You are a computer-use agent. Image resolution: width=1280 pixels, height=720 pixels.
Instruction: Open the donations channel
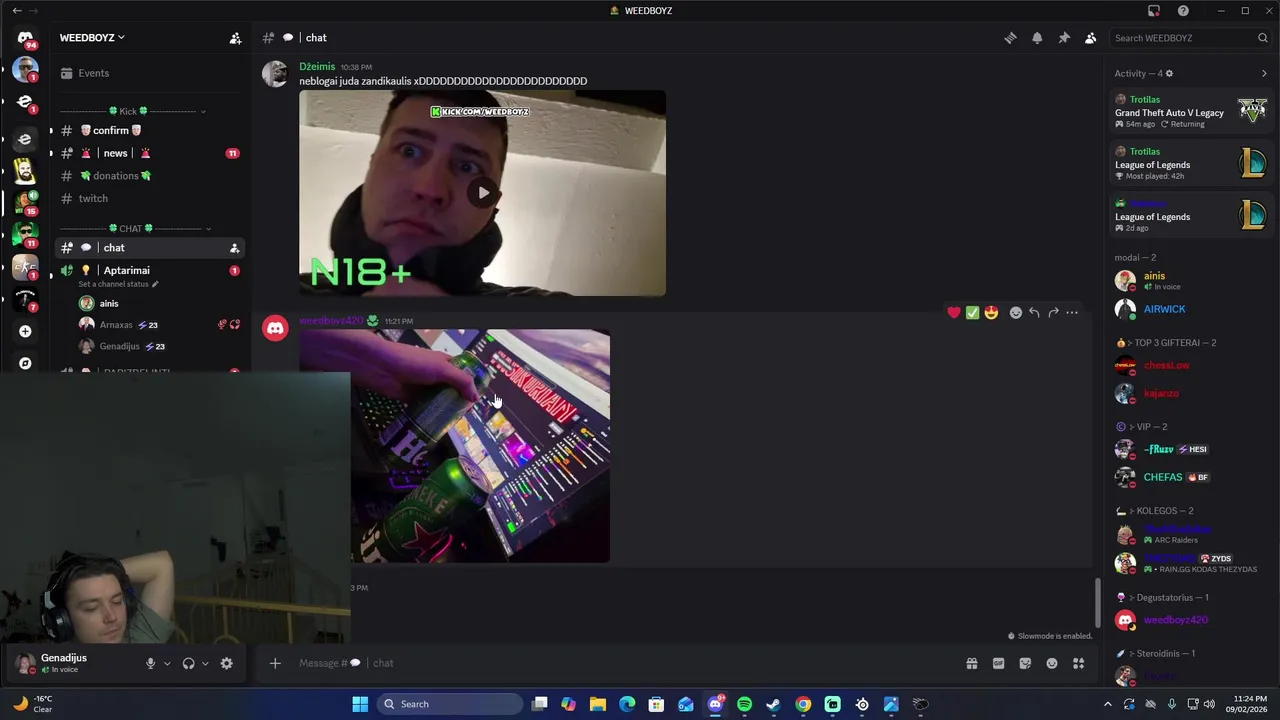coord(116,176)
